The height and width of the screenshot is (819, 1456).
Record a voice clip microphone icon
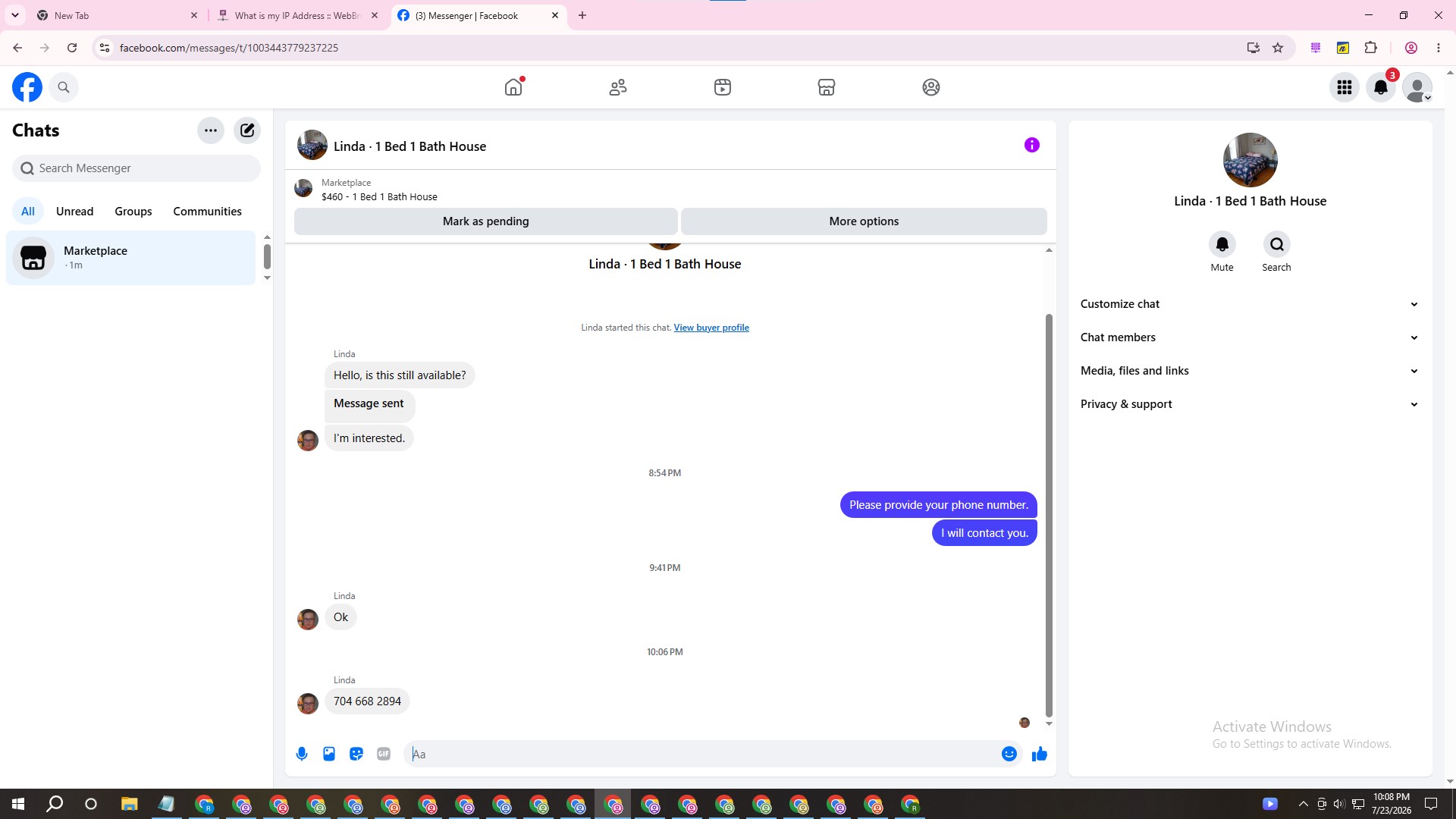coord(302,754)
